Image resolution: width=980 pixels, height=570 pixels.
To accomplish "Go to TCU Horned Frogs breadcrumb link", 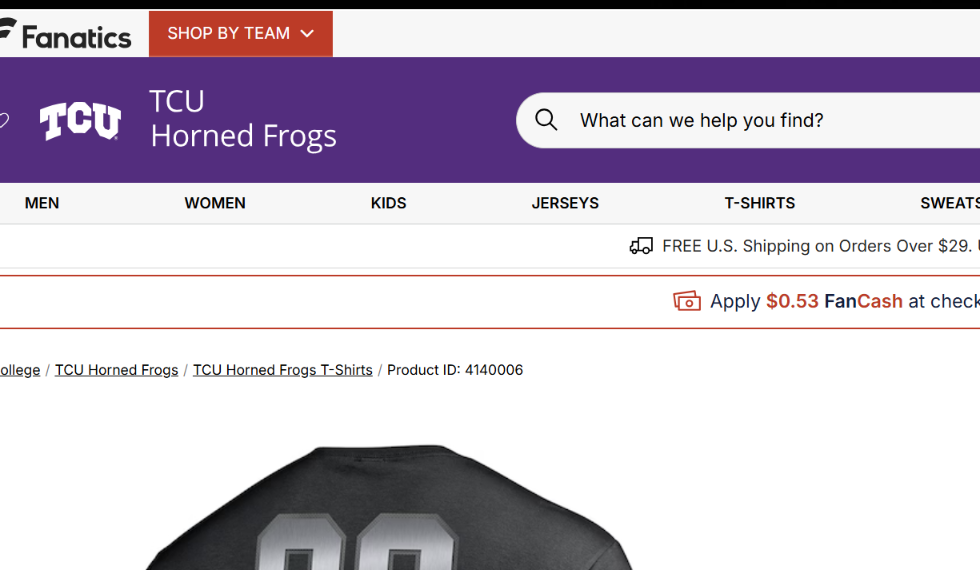I will [x=116, y=370].
